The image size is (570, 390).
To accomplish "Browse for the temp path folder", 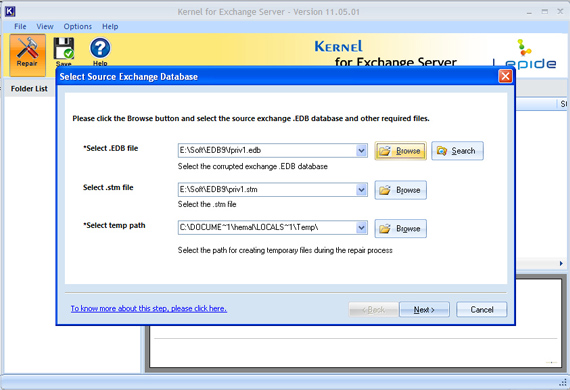I will [401, 229].
